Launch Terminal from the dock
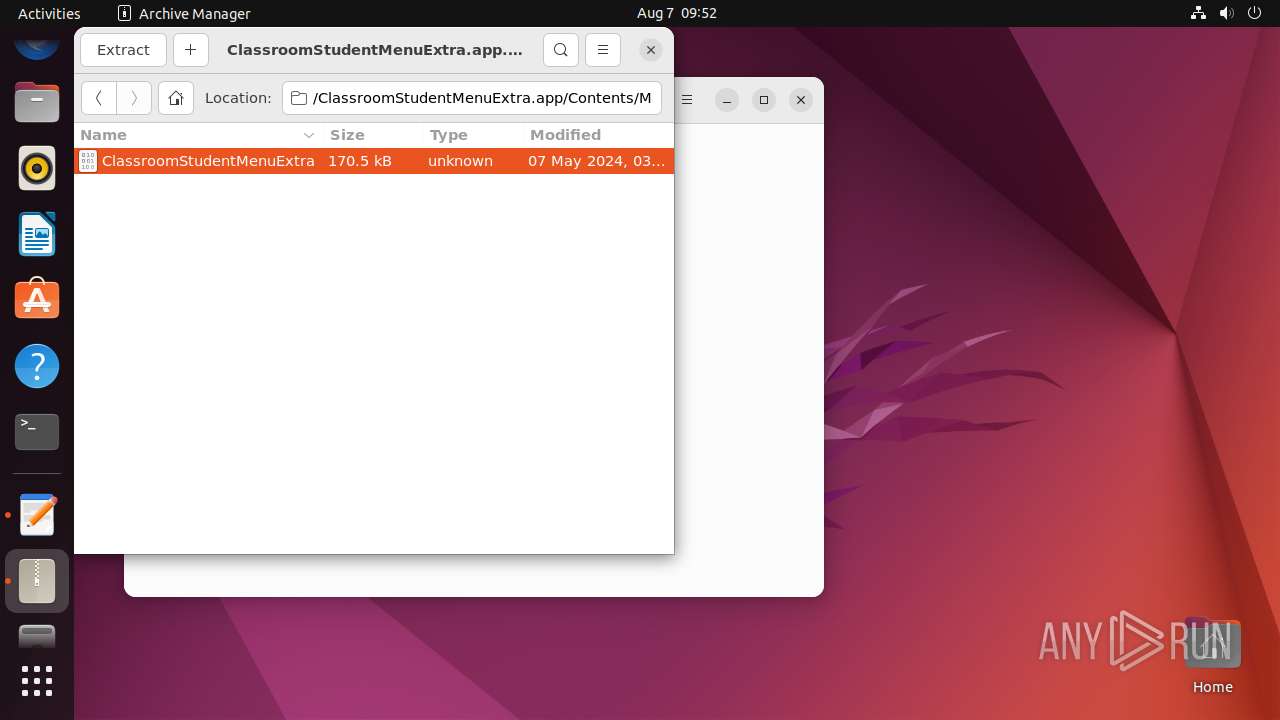1280x720 pixels. [37, 432]
